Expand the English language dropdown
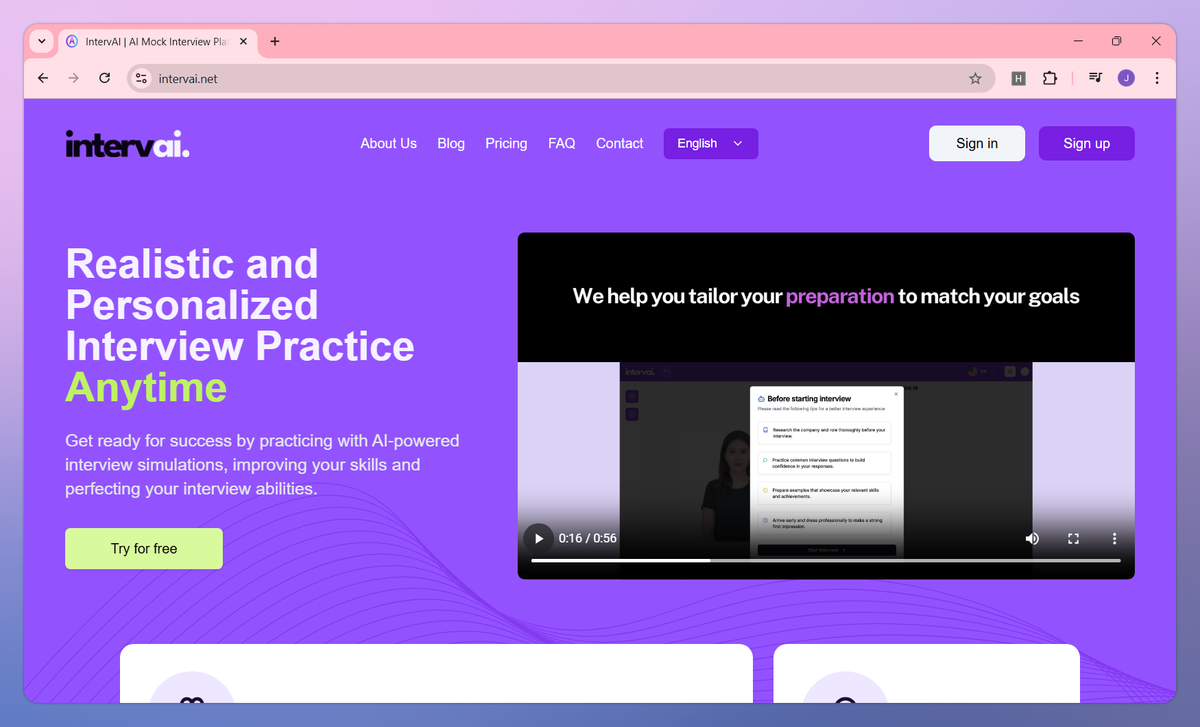Screen dimensions: 1200x727 click(x=711, y=143)
